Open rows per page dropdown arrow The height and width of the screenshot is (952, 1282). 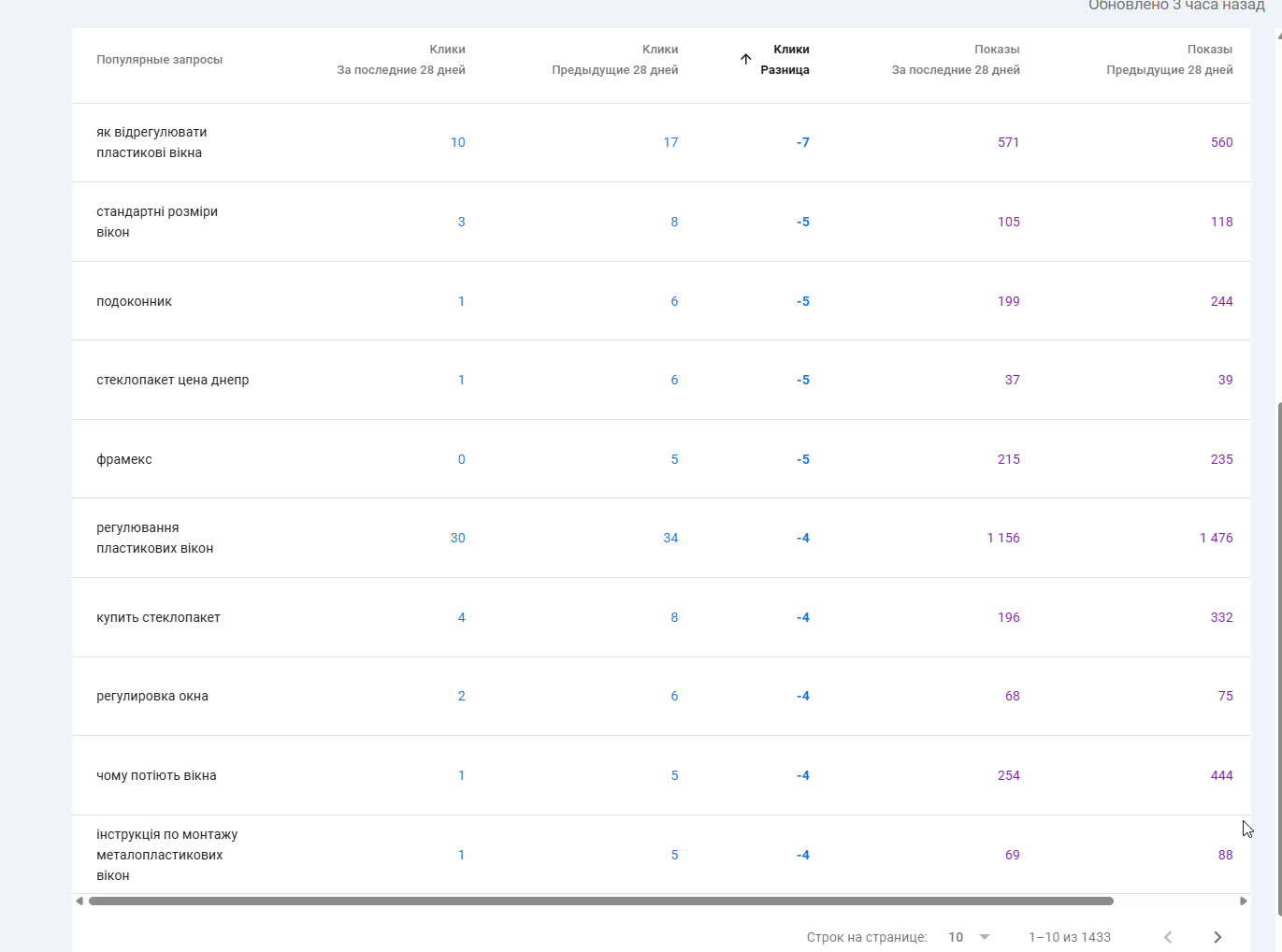point(984,937)
